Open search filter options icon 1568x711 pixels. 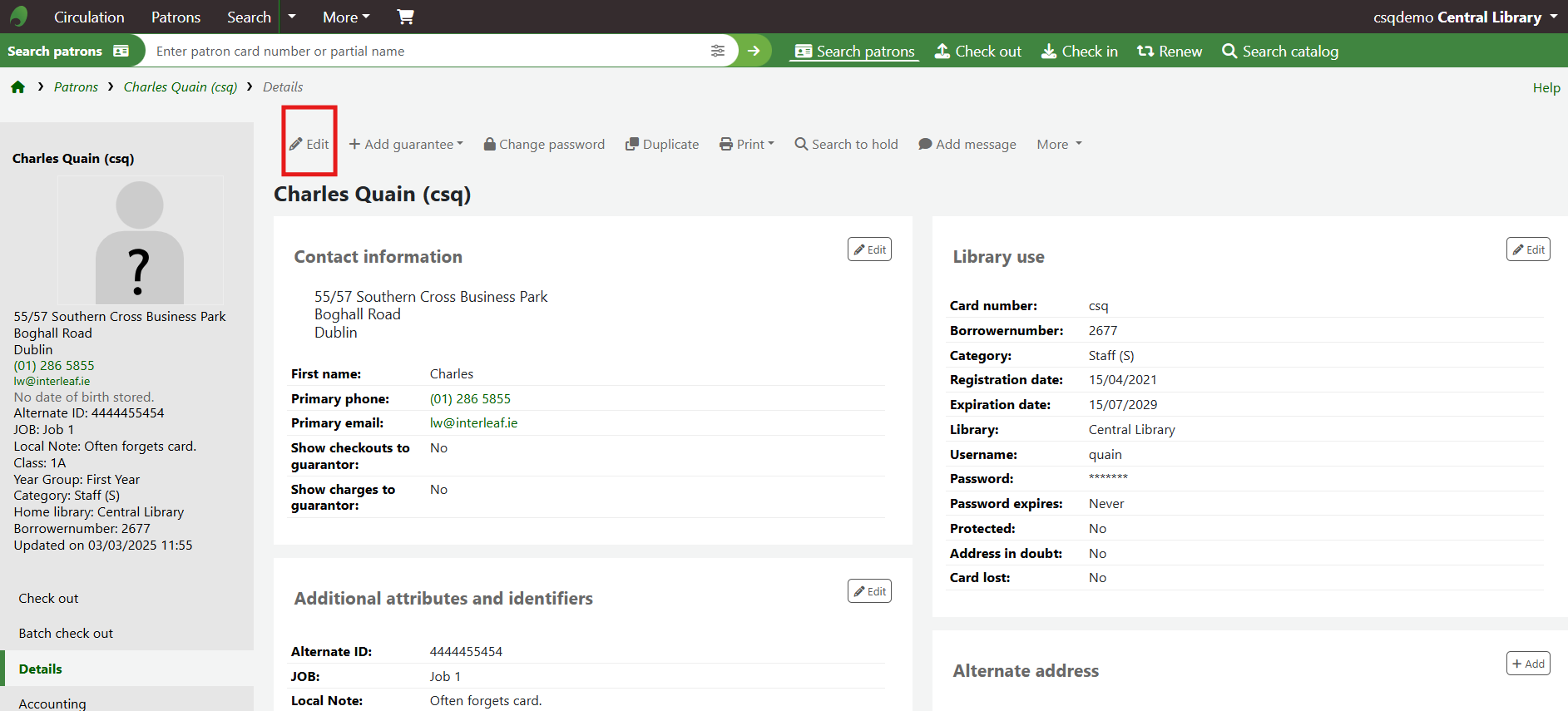coord(717,51)
